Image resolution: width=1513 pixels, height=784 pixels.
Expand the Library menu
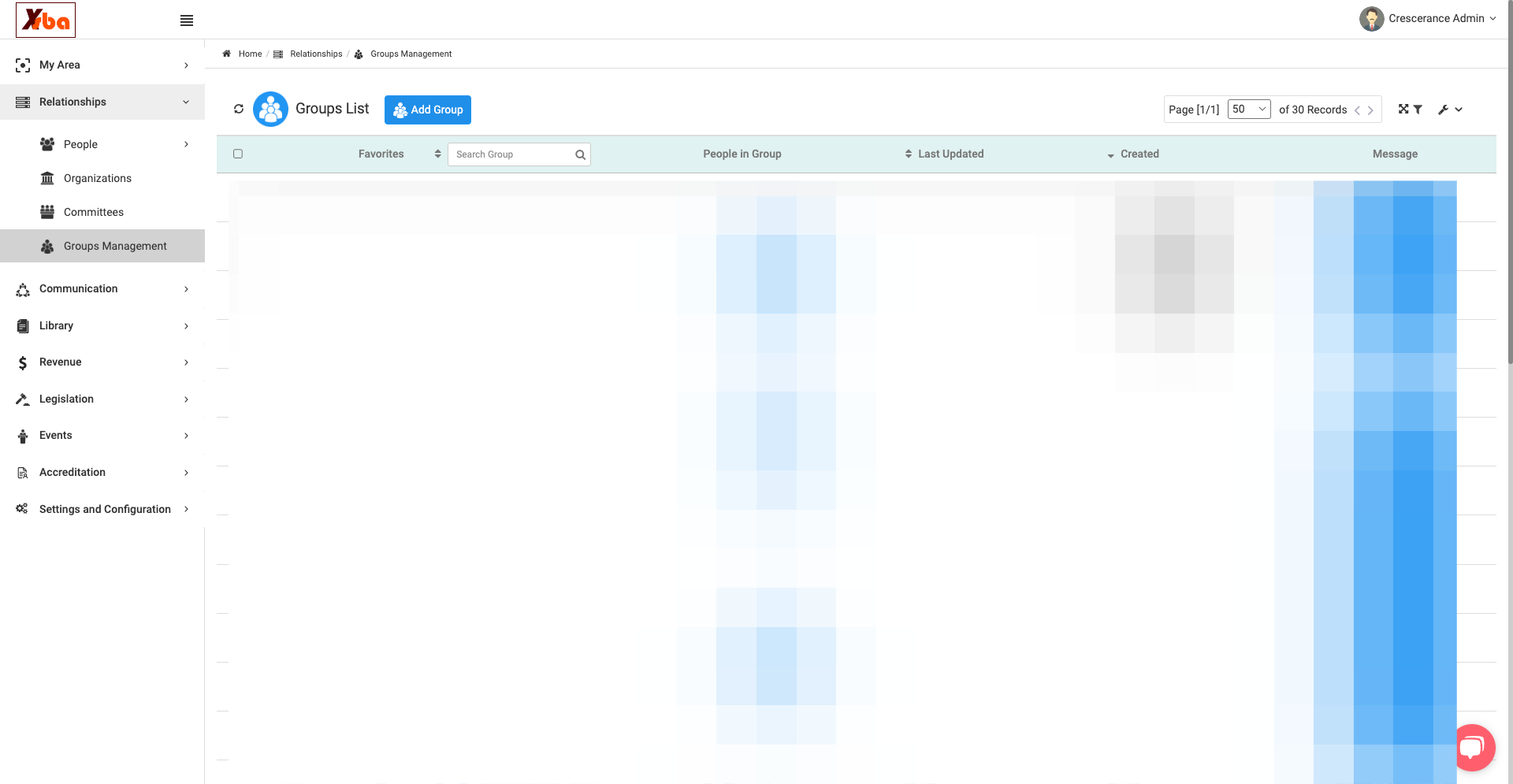102,325
